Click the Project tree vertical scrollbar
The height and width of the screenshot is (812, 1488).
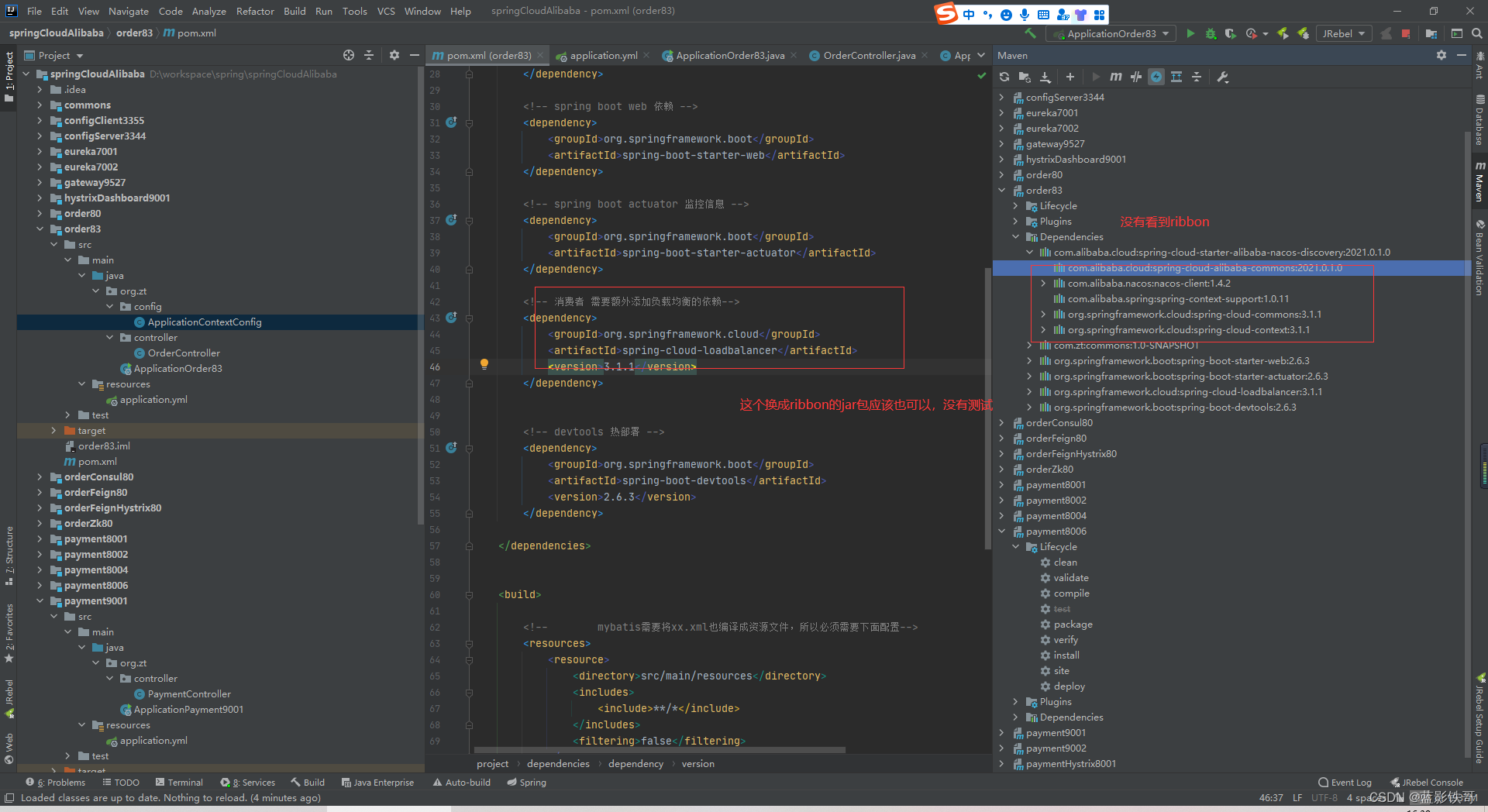[x=421, y=294]
